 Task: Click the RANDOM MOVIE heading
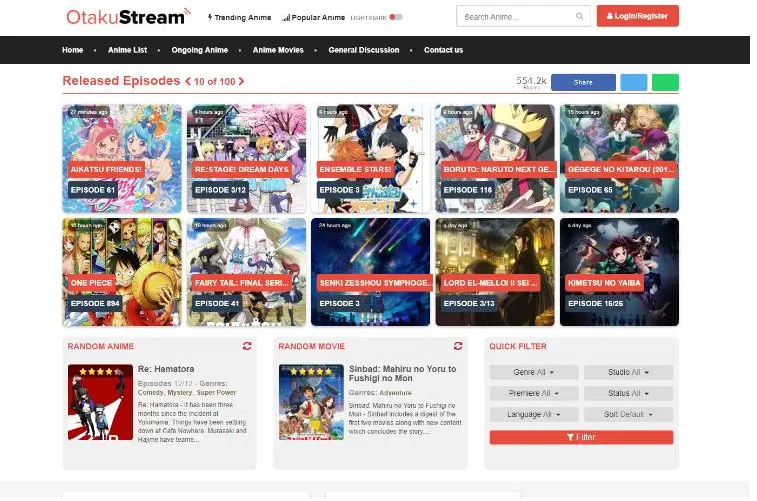coord(311,346)
